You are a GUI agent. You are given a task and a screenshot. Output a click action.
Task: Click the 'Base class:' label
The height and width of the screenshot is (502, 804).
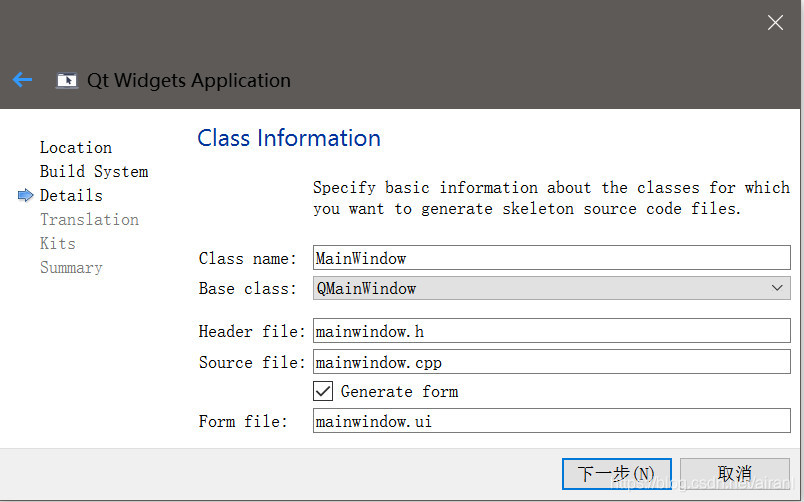248,289
